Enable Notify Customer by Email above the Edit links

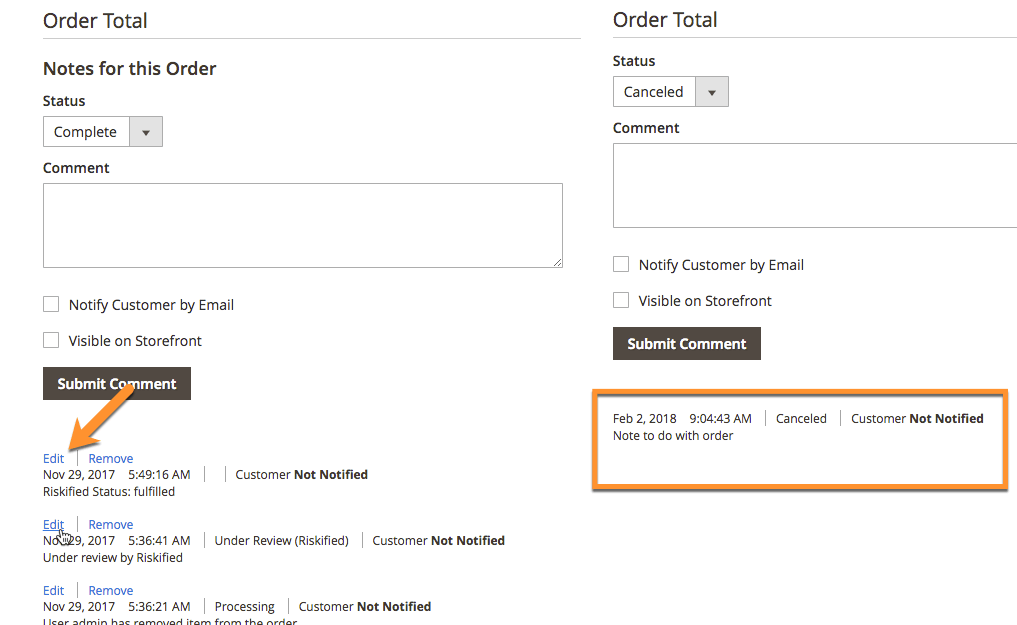pos(51,305)
